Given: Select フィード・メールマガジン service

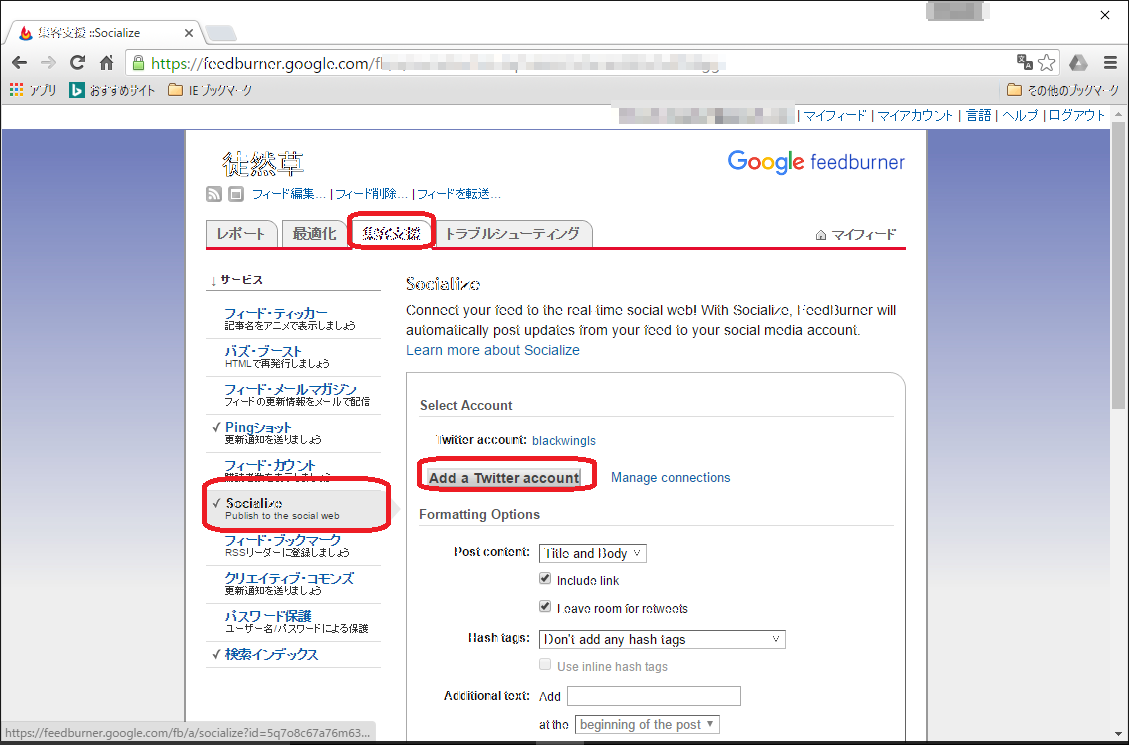Looking at the screenshot, I should [x=290, y=389].
